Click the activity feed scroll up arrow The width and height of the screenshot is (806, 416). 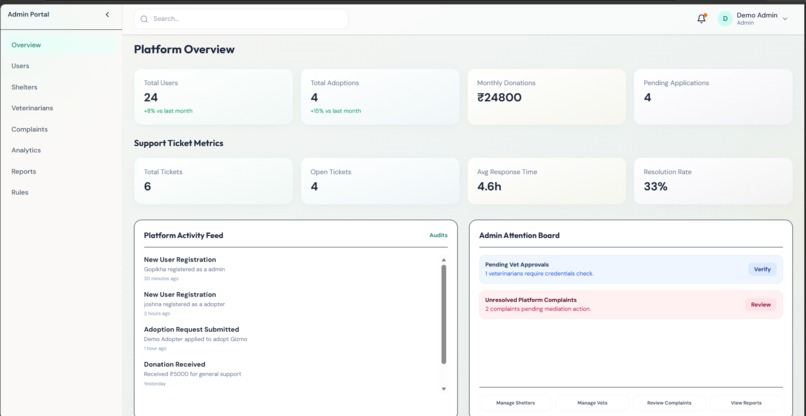click(x=444, y=260)
